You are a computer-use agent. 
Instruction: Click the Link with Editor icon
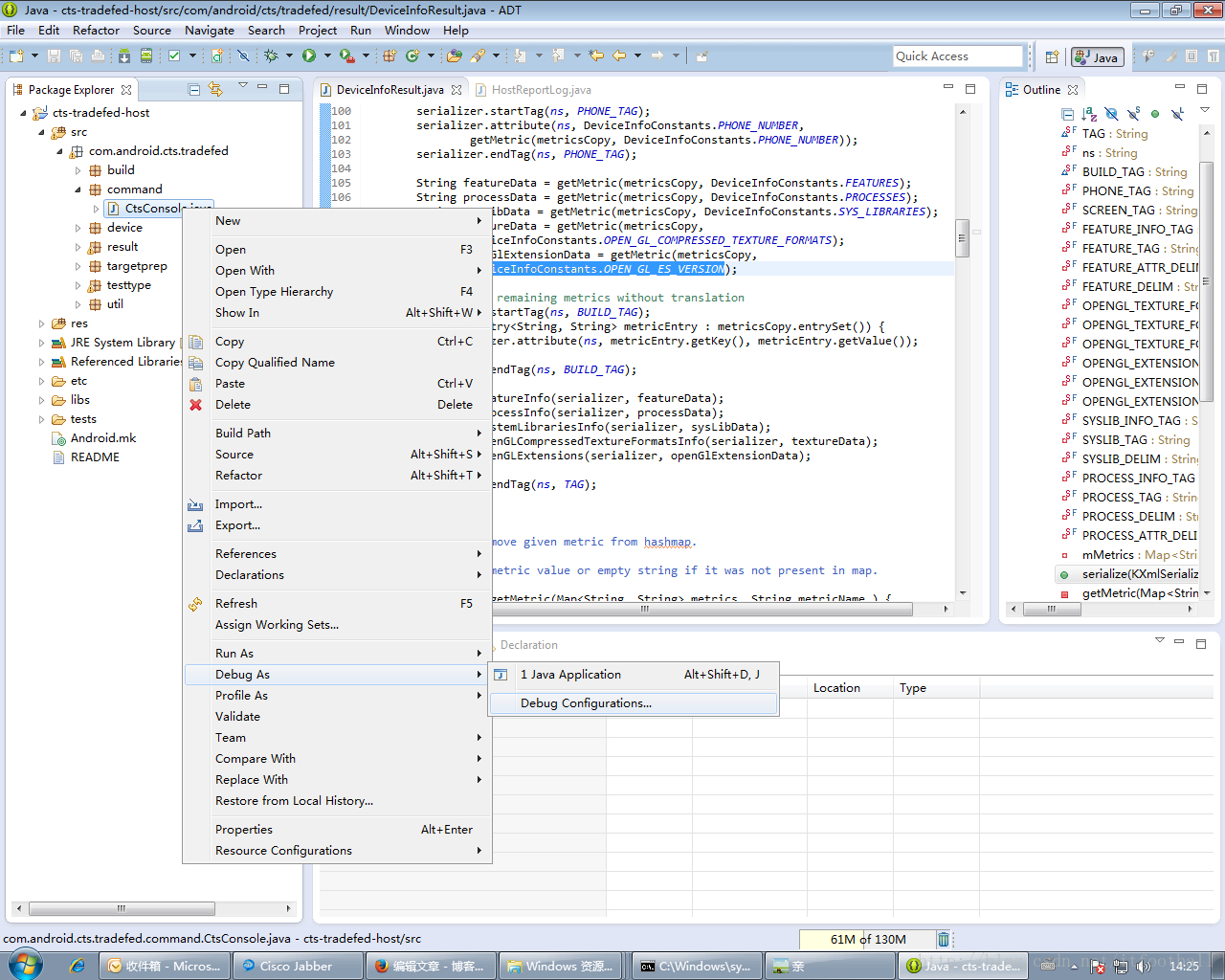click(x=215, y=89)
